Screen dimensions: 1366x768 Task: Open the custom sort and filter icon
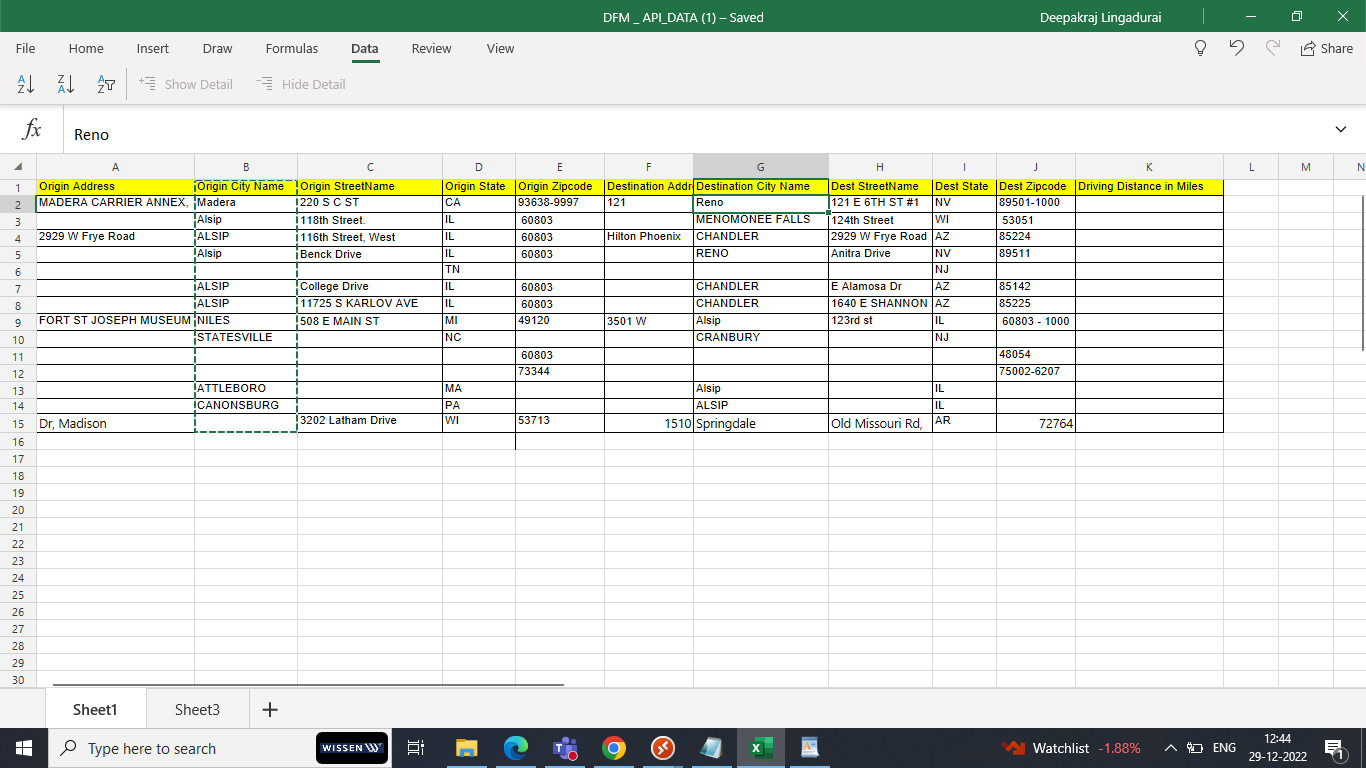point(106,84)
